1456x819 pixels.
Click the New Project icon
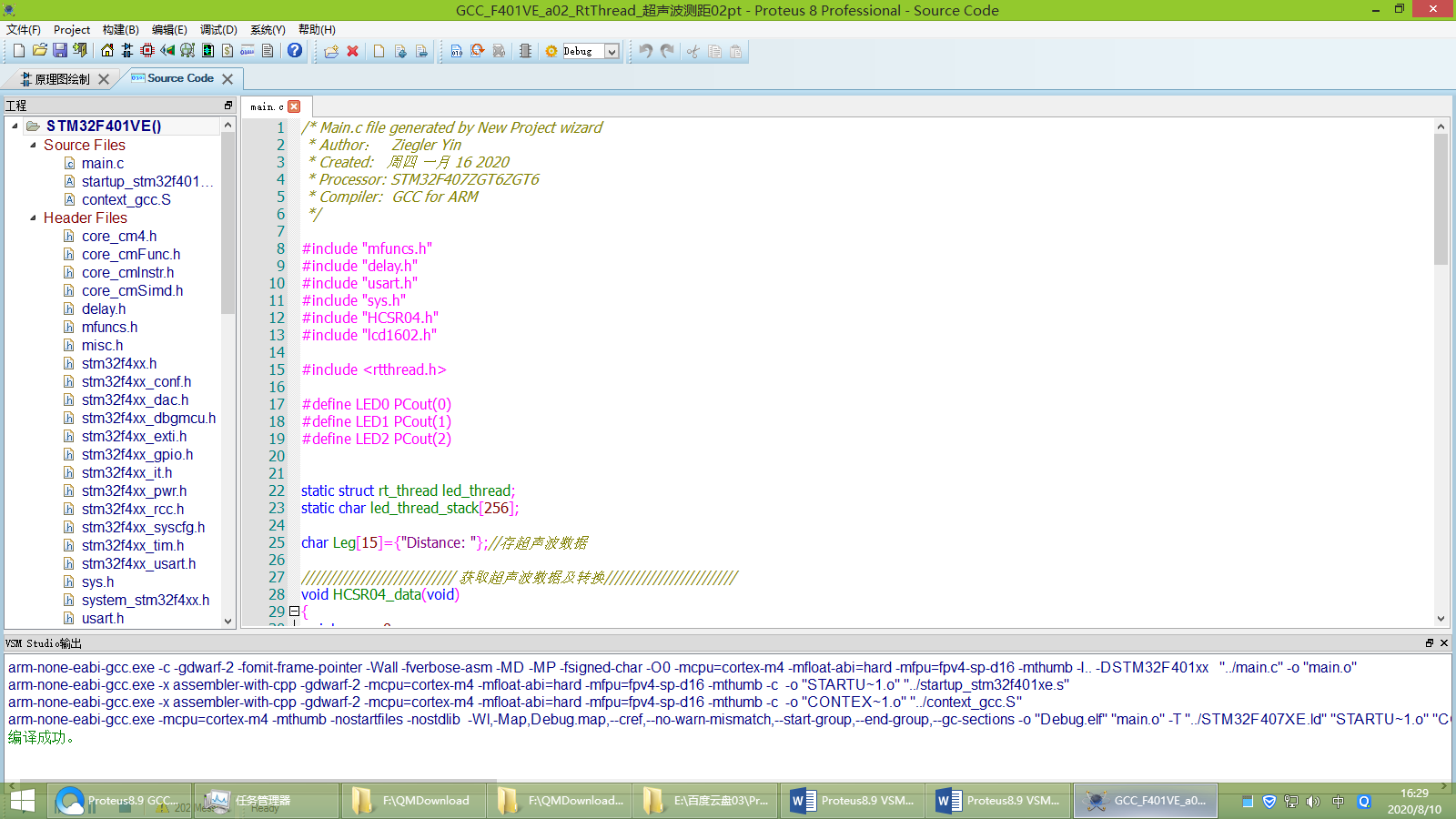click(18, 51)
